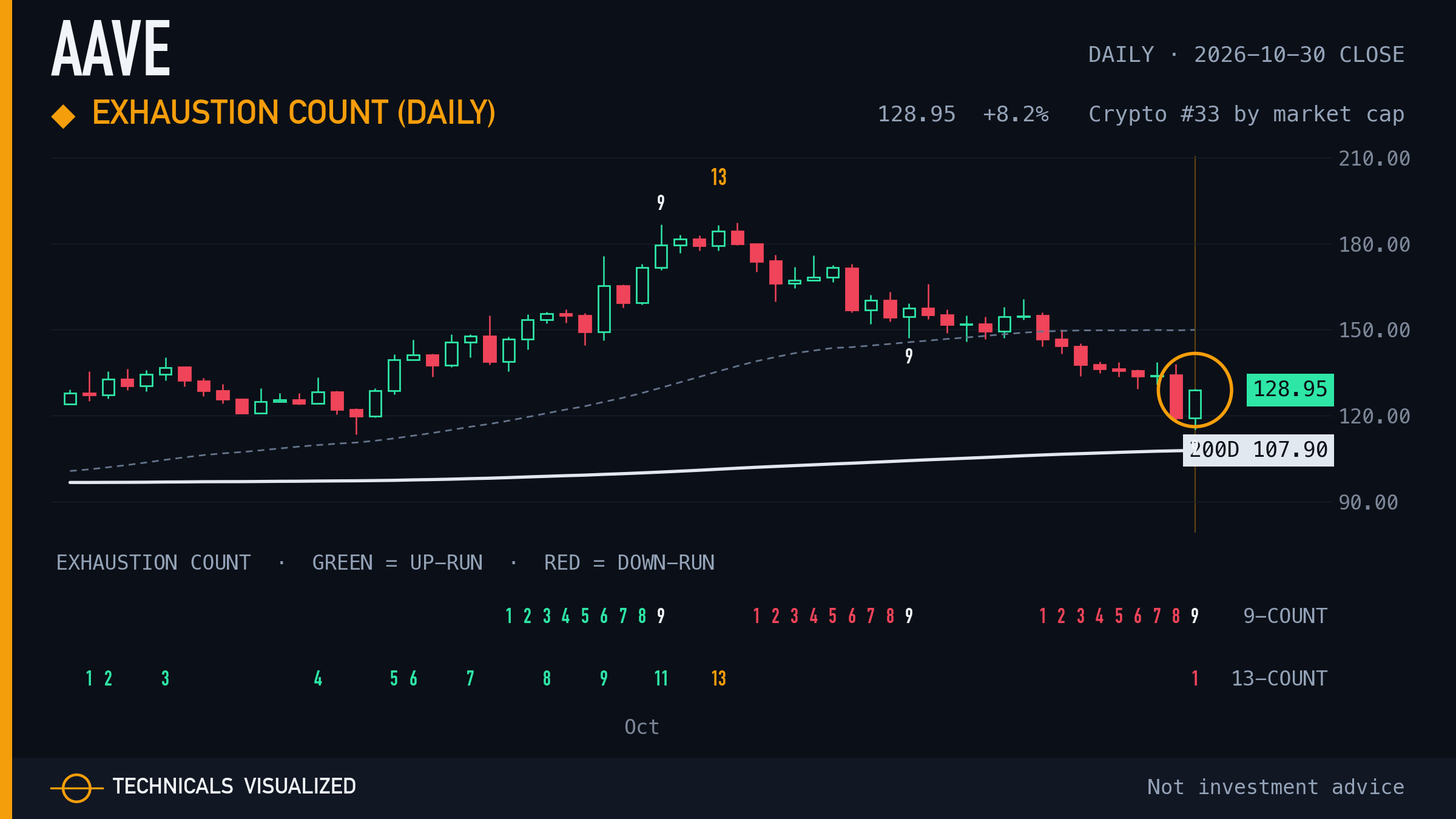
Task: Click the TECHNICALS VISUALIZED footer text
Action: click(x=234, y=787)
